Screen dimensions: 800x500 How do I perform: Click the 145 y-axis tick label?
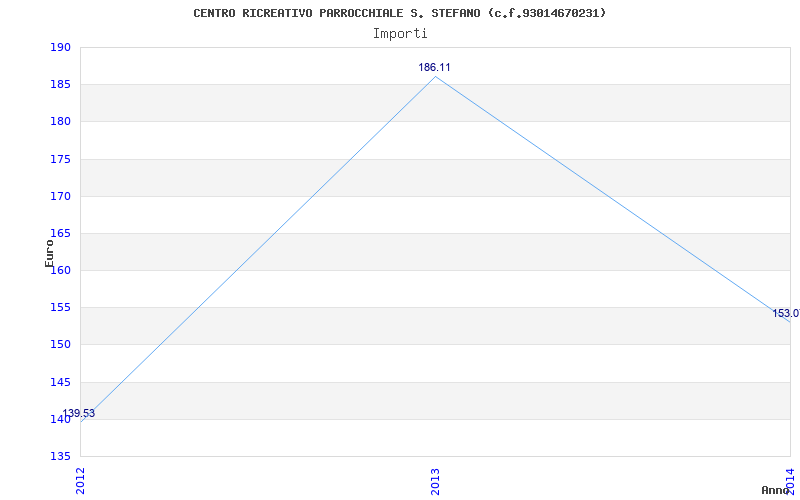60,382
